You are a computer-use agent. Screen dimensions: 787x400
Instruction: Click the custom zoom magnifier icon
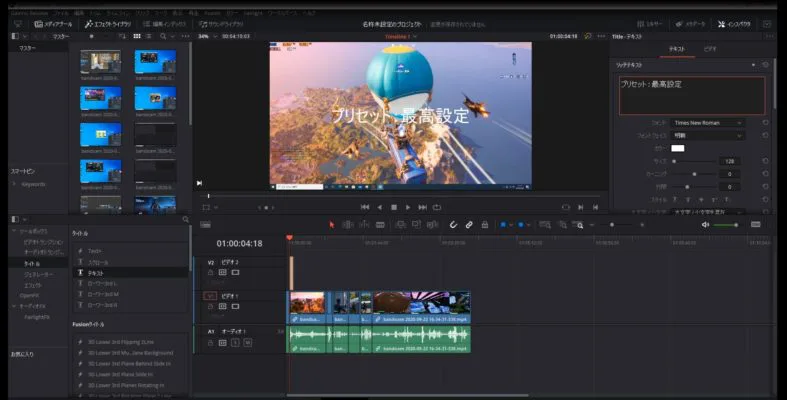click(x=579, y=225)
